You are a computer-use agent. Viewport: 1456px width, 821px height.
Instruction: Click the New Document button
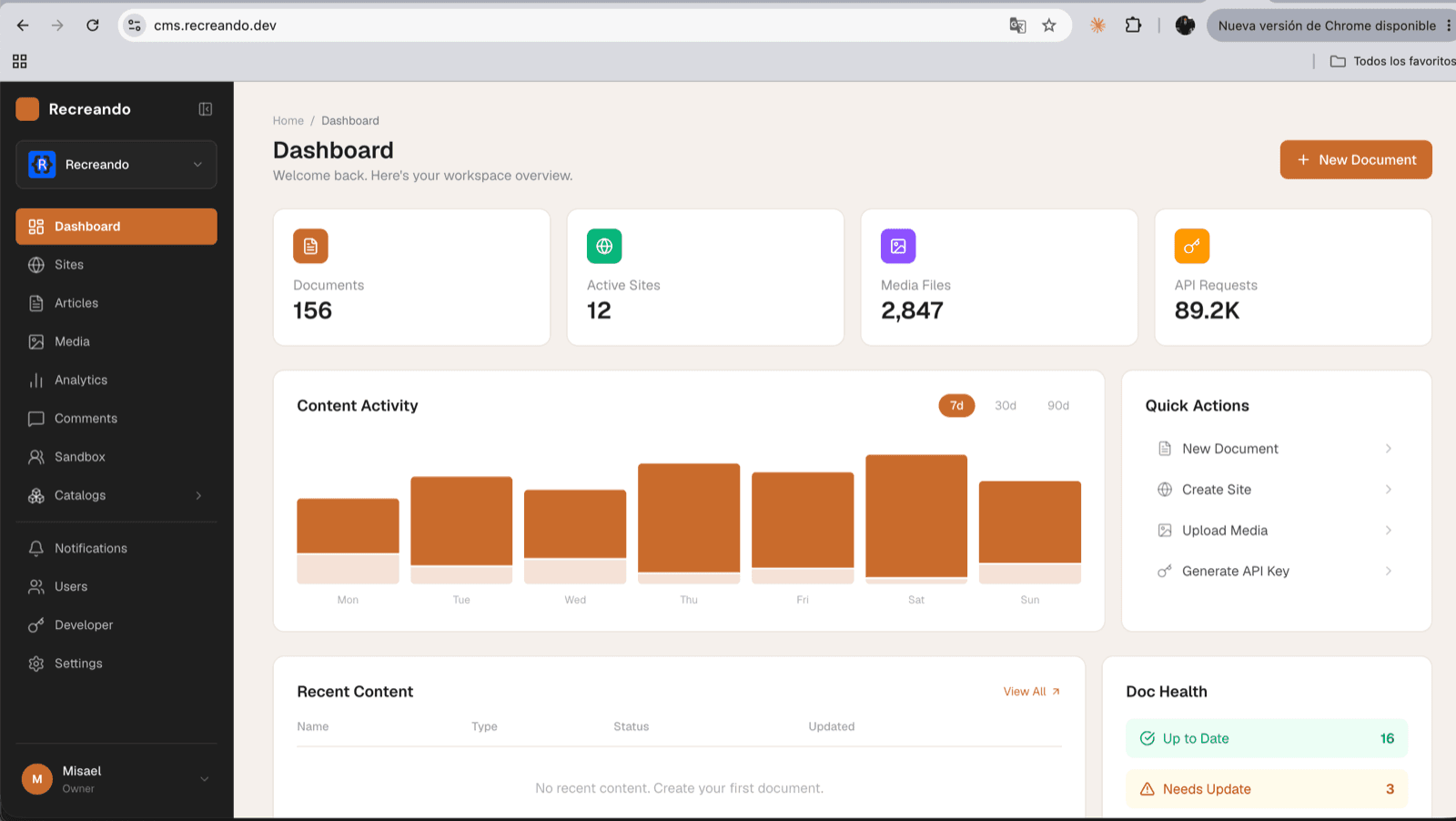(1356, 159)
